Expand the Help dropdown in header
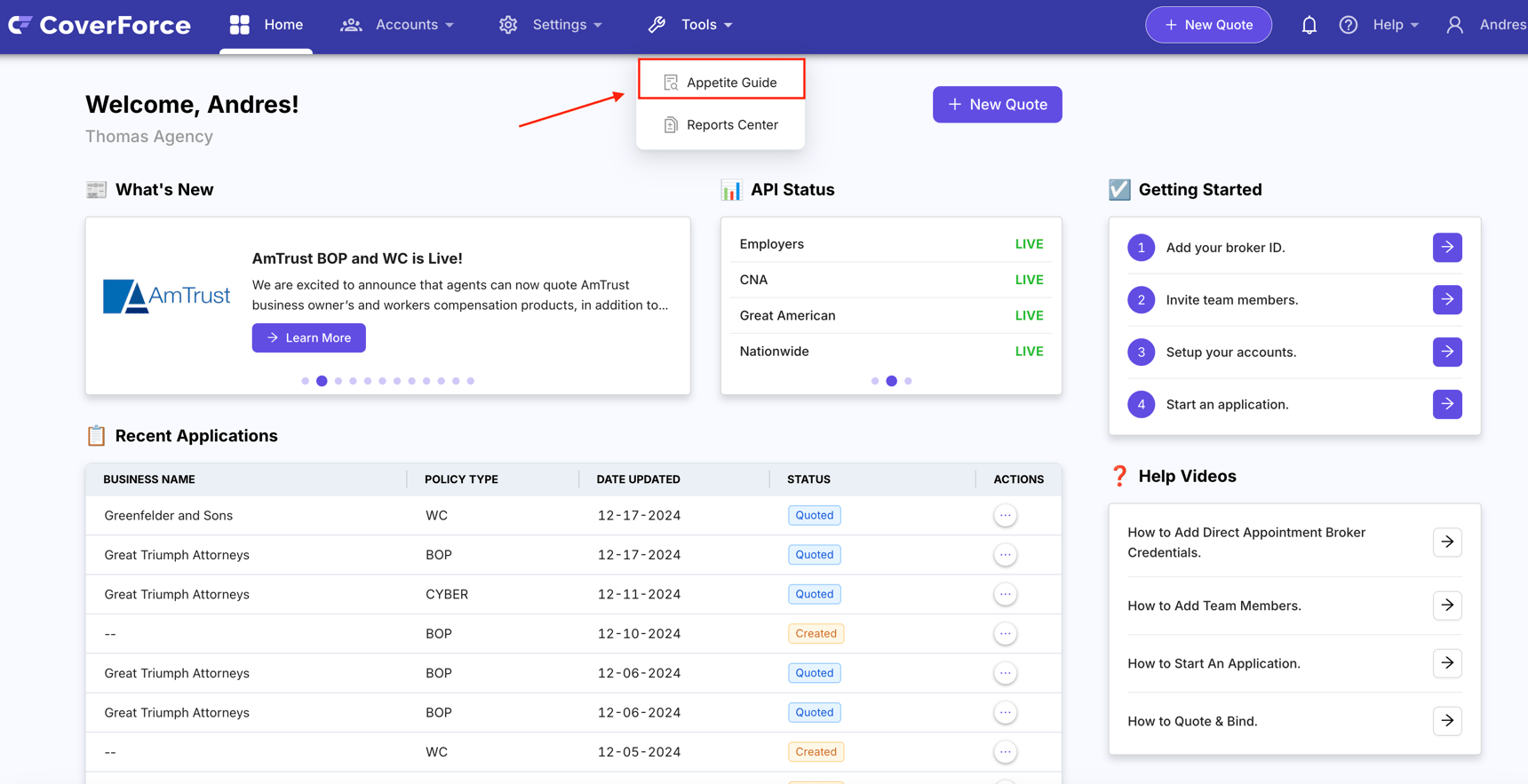1528x784 pixels. (1395, 25)
